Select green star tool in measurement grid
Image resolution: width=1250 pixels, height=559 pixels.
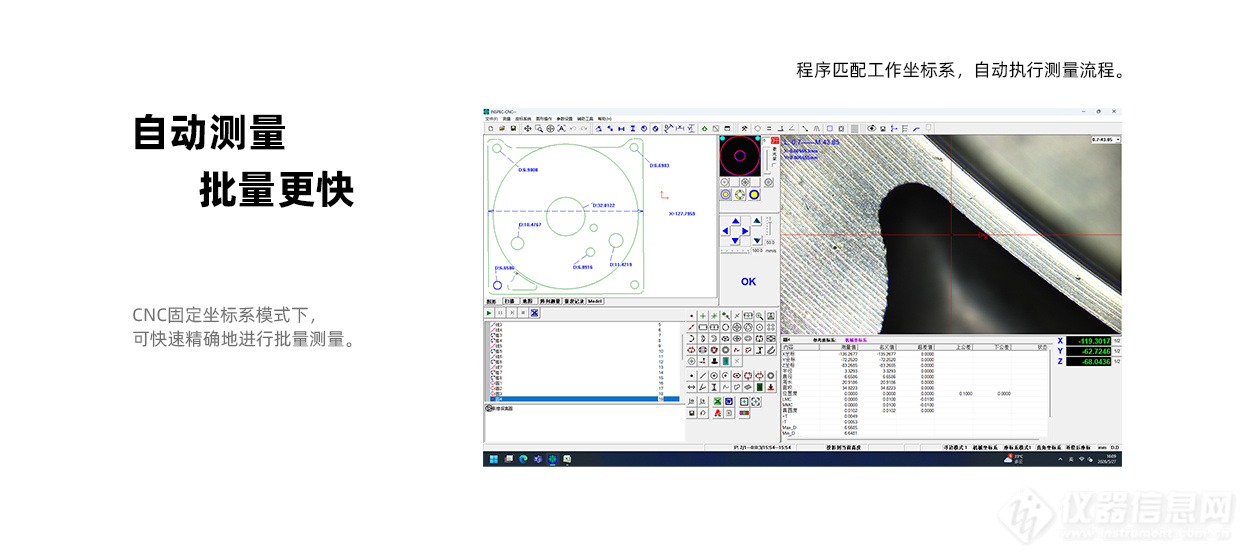[714, 316]
